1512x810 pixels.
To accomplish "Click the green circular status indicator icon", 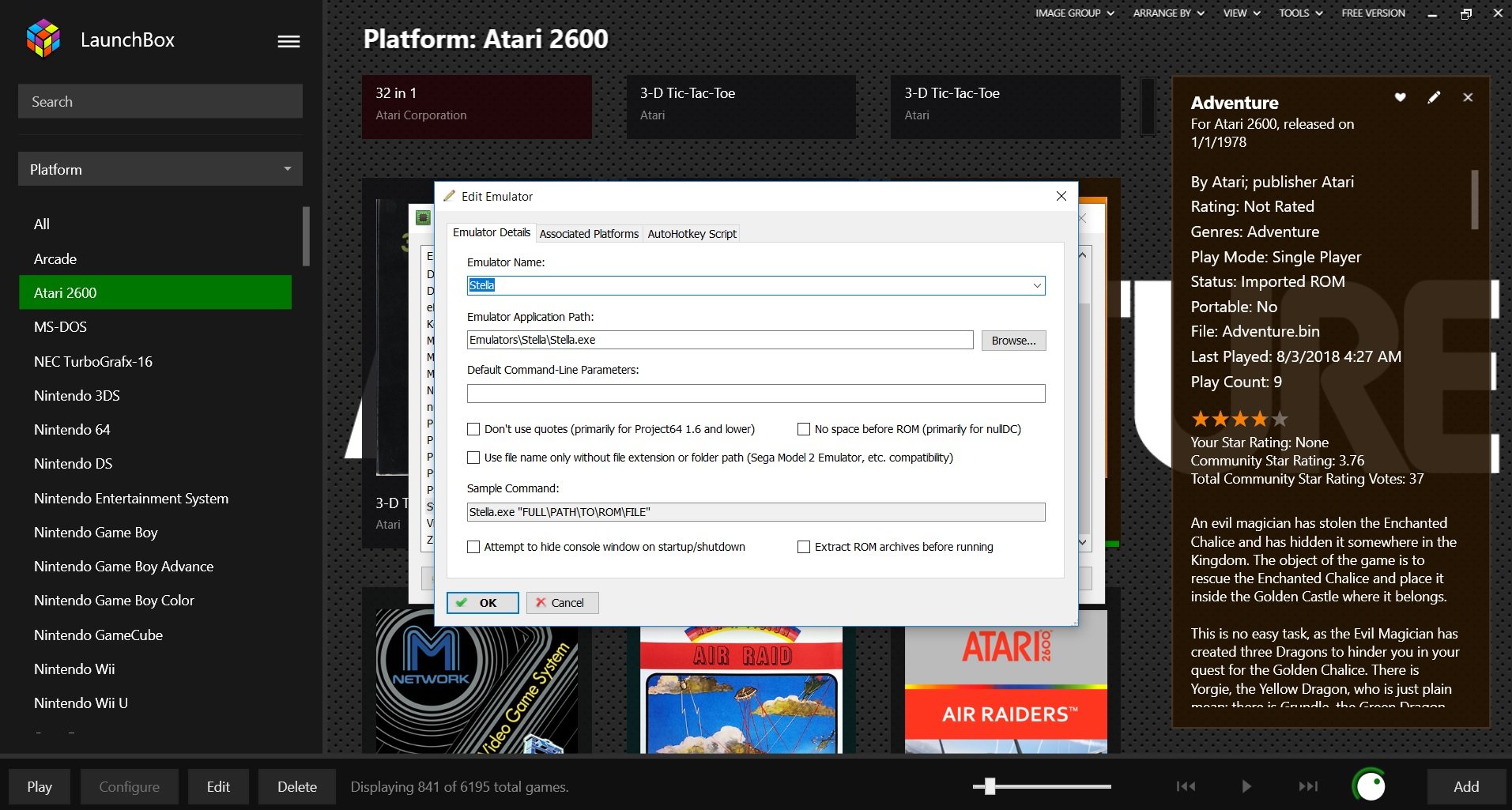I will (1370, 786).
